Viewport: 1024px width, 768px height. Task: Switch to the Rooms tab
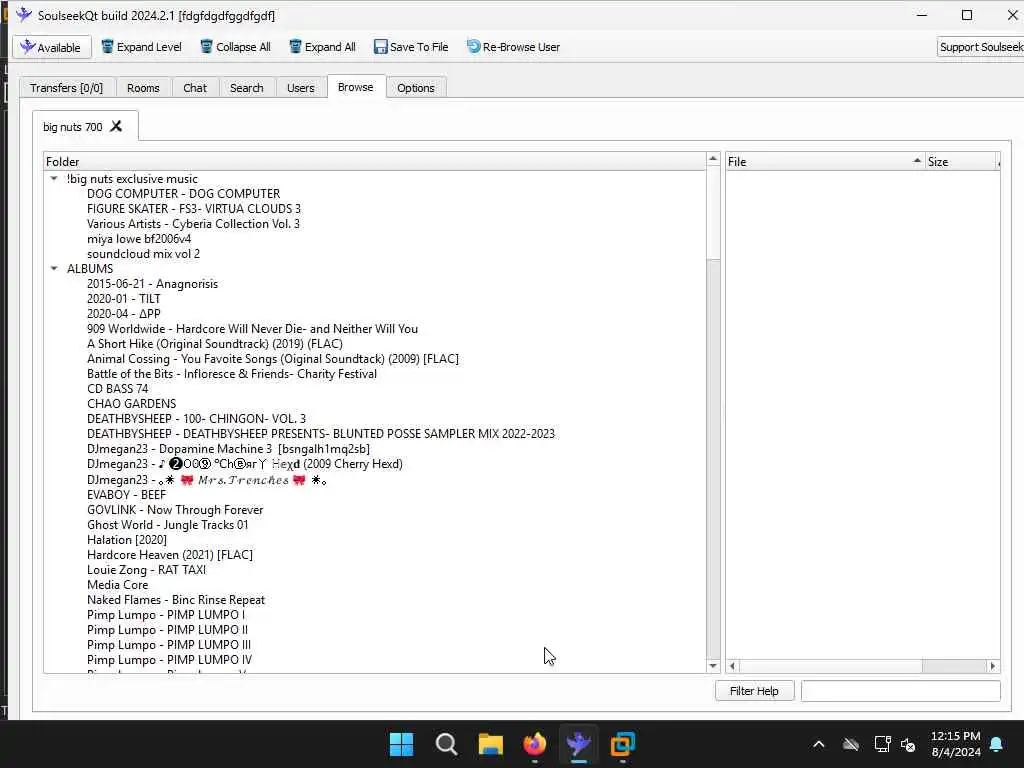tap(143, 88)
